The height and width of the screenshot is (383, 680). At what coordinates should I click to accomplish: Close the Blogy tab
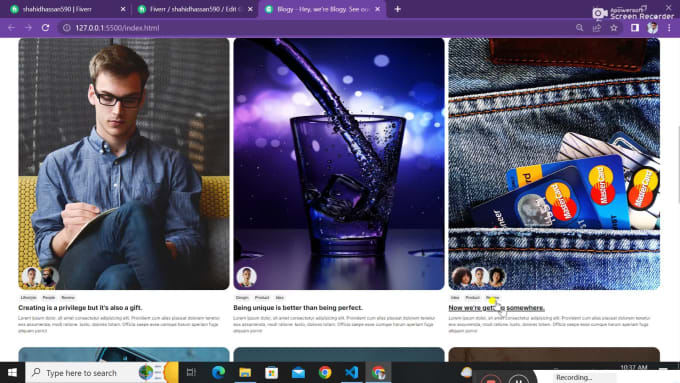(378, 9)
